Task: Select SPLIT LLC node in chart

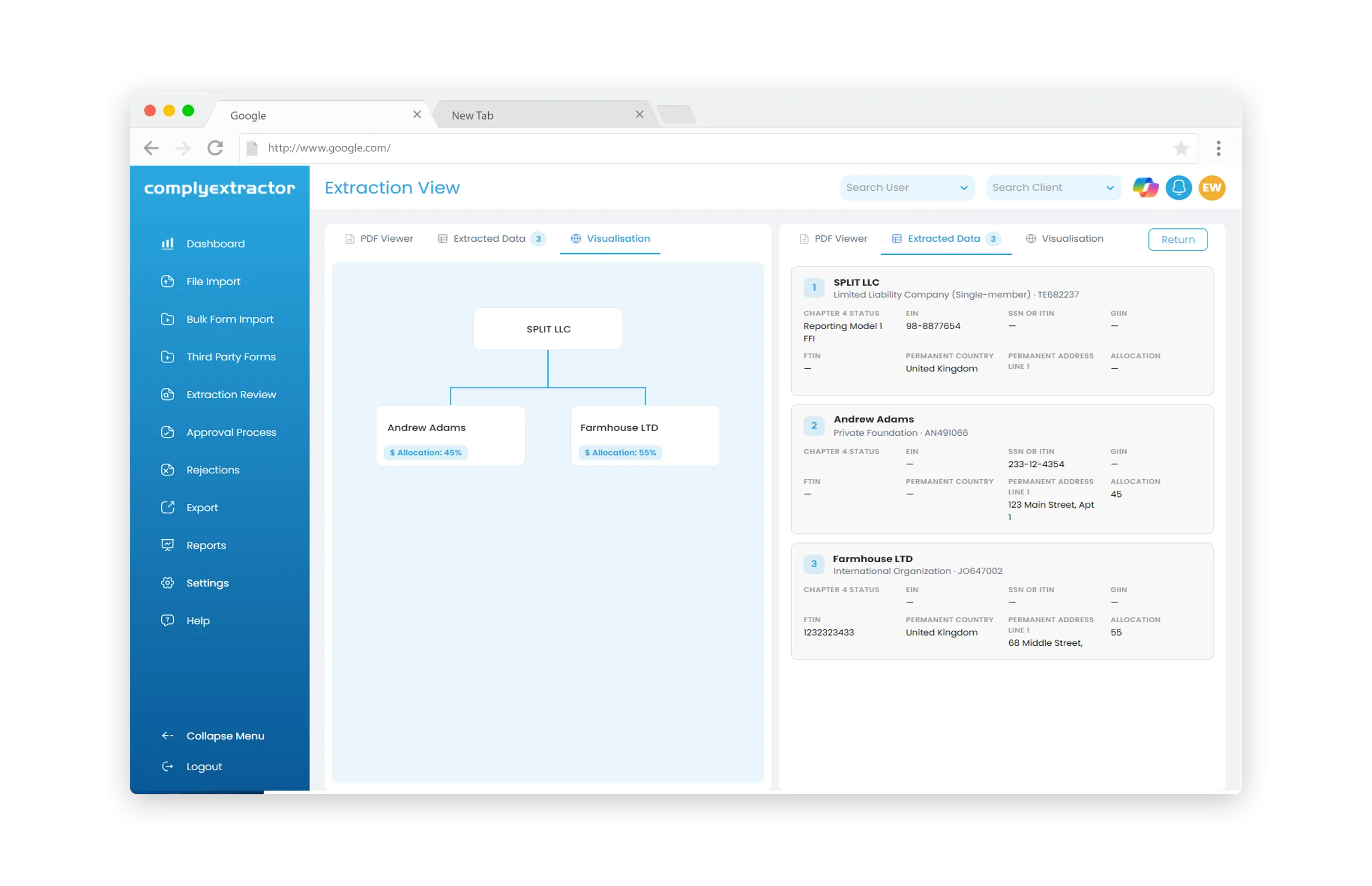Action: (x=548, y=329)
